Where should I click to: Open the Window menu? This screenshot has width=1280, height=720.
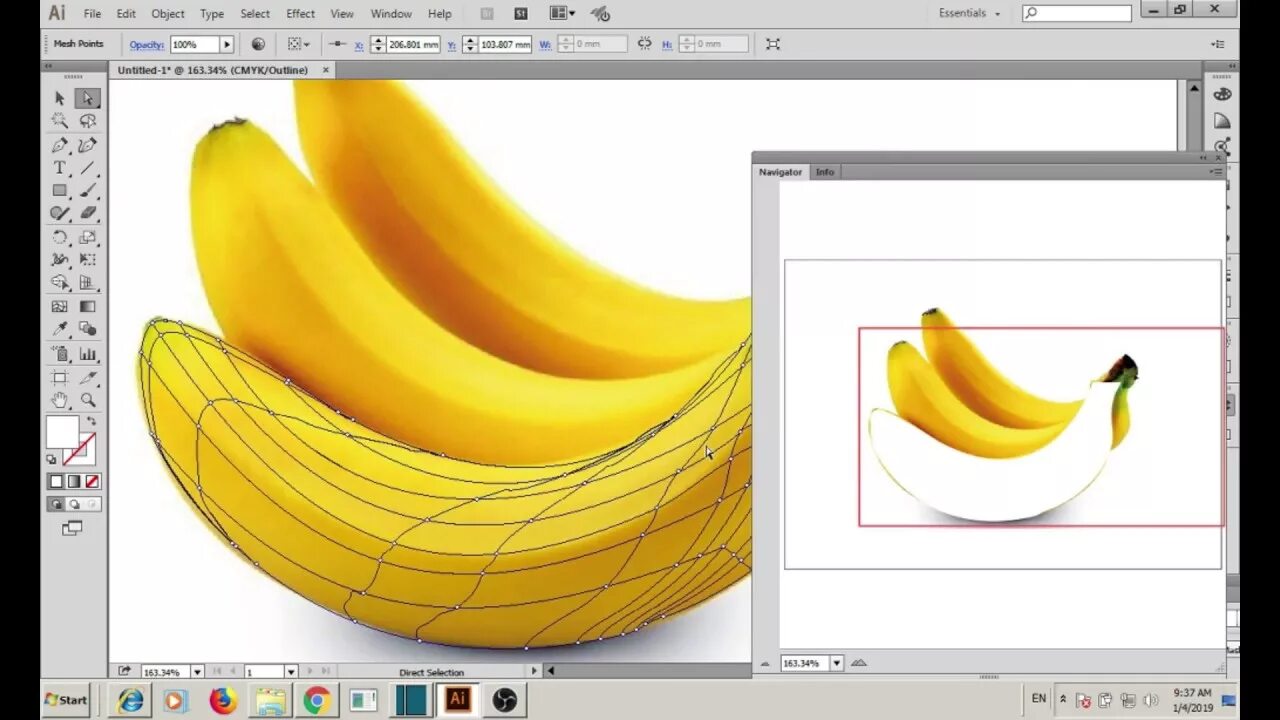pos(391,14)
